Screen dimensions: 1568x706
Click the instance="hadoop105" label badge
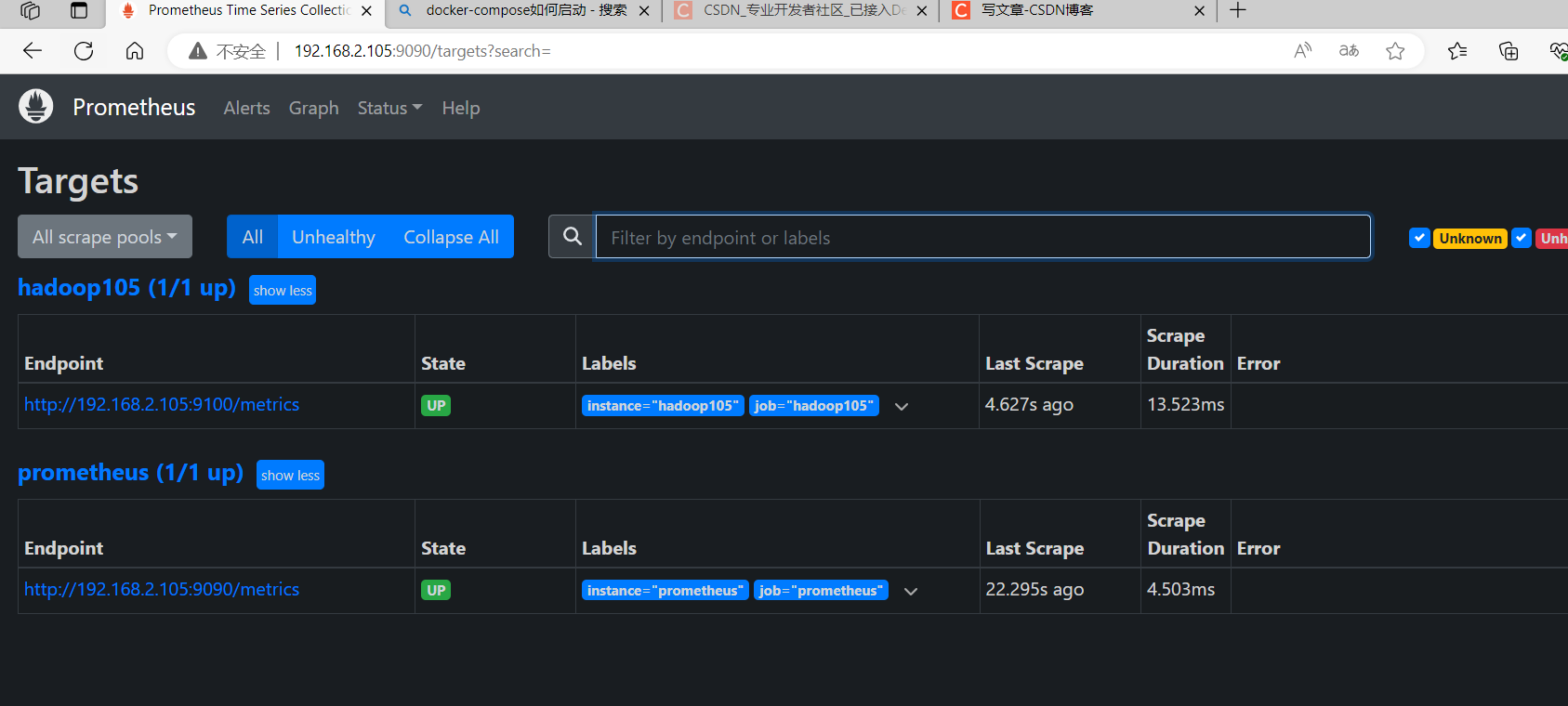tap(663, 406)
